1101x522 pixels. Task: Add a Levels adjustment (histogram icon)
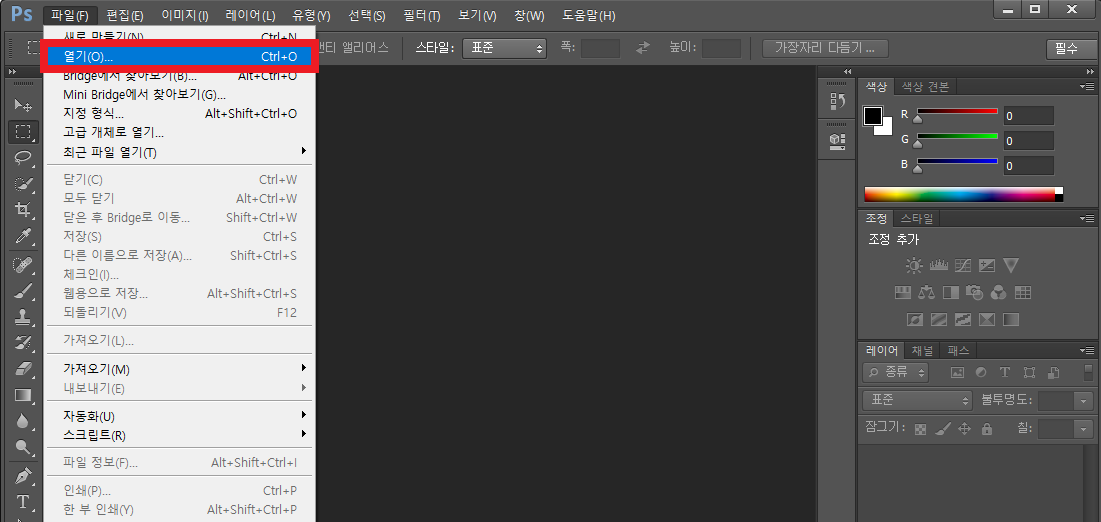click(939, 266)
